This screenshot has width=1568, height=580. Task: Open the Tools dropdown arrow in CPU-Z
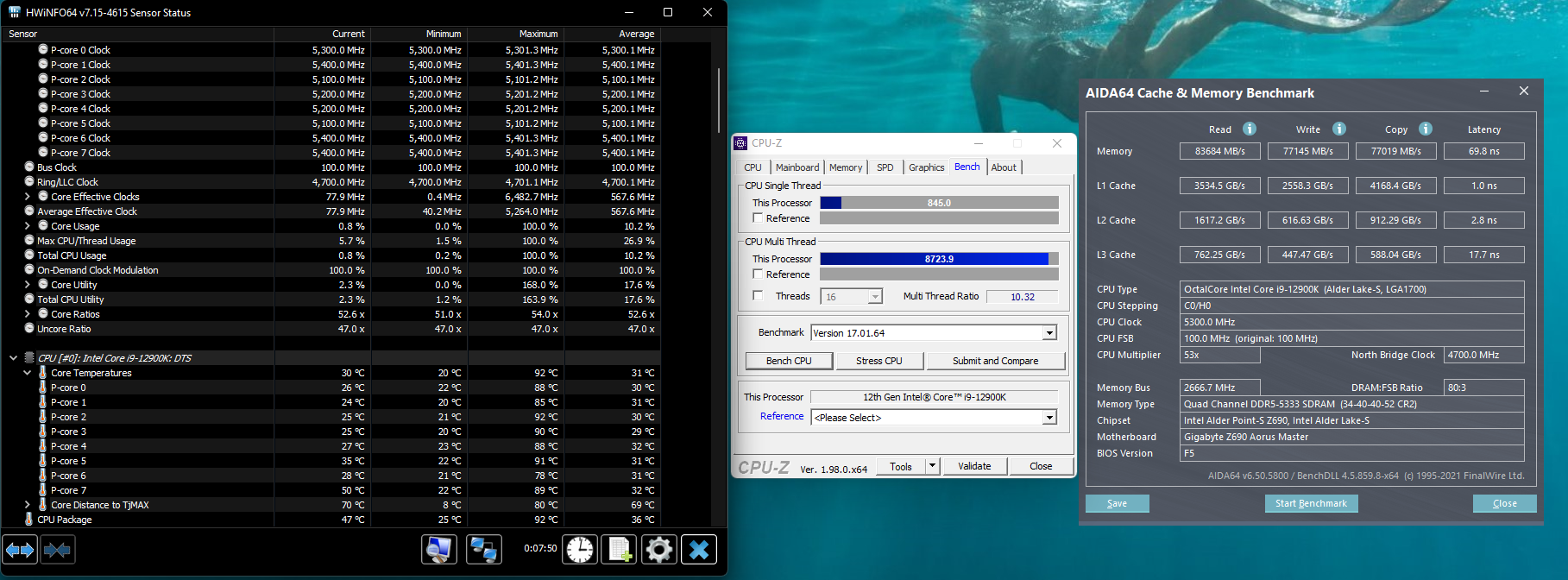pos(932,466)
